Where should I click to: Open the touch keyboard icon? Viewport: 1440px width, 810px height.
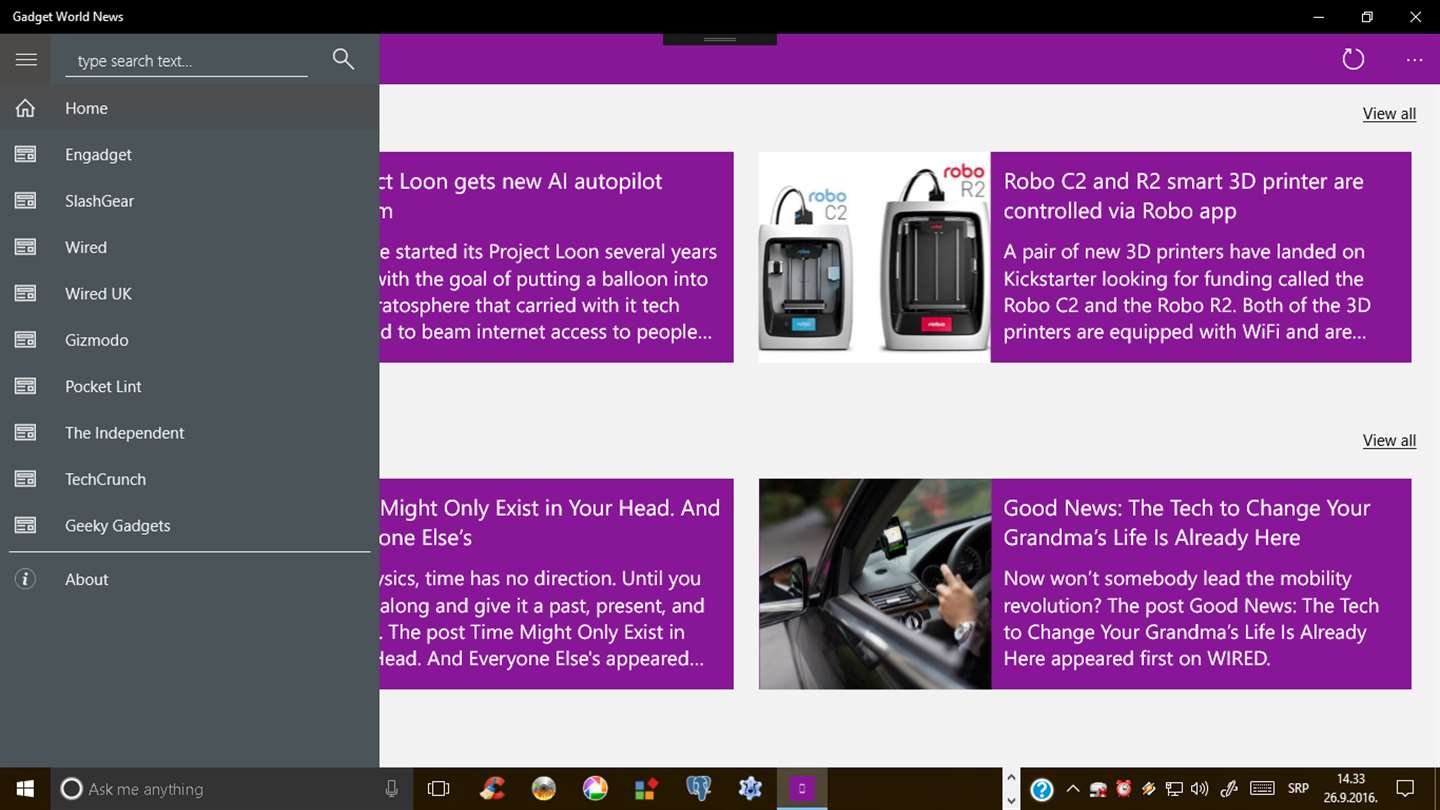[1262, 789]
